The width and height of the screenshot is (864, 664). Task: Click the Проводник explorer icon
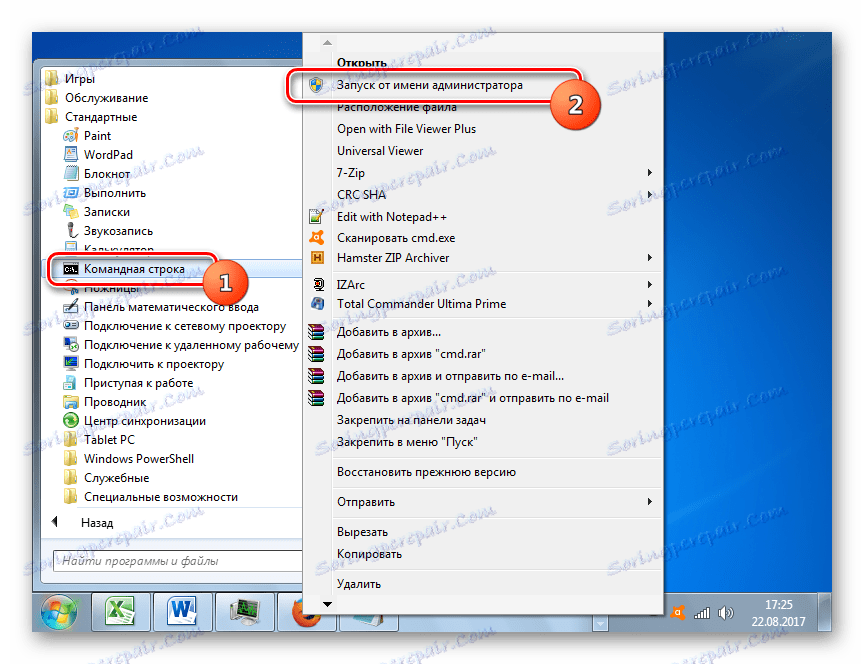71,402
